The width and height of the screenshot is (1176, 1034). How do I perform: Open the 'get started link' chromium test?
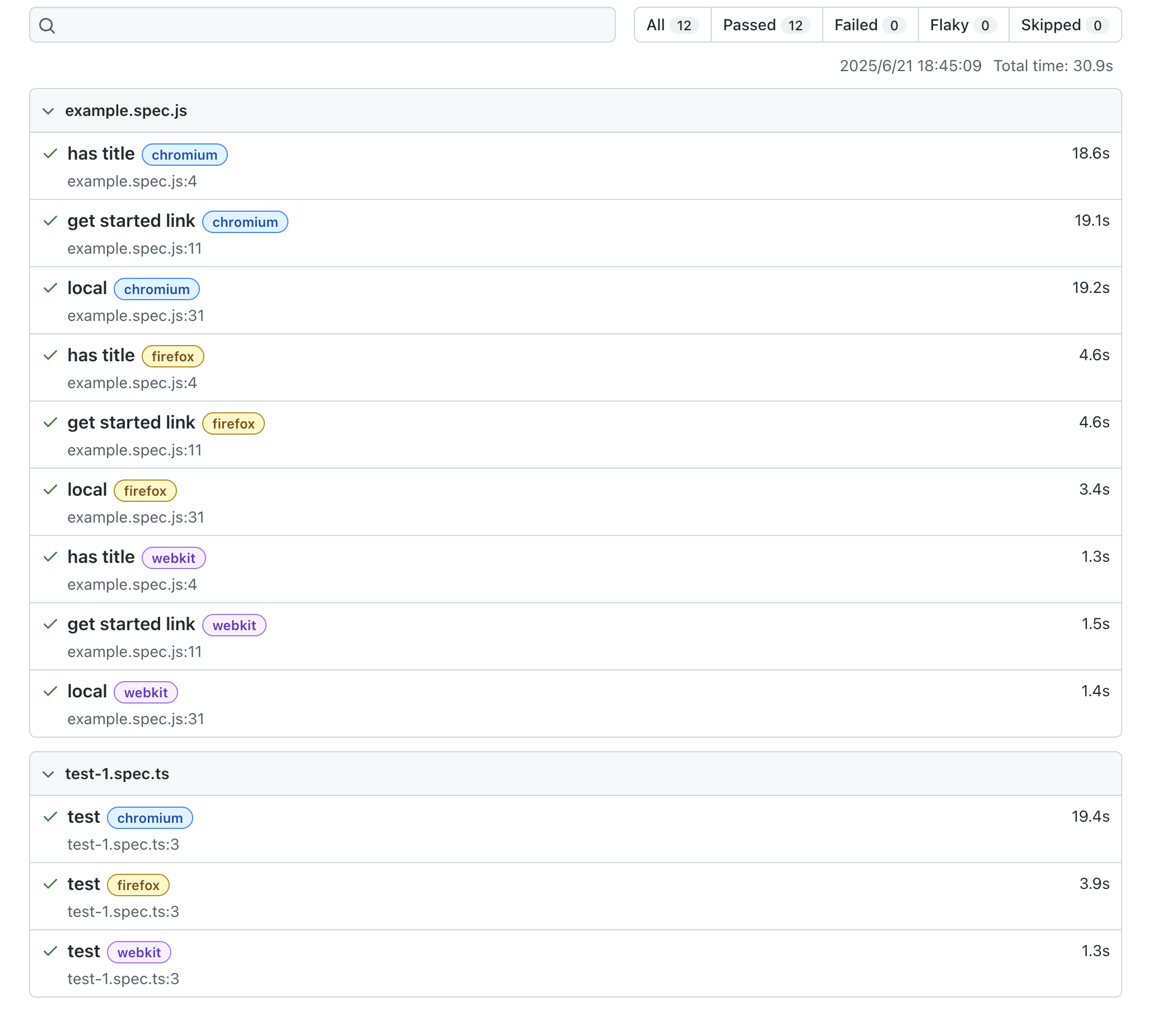click(x=131, y=221)
